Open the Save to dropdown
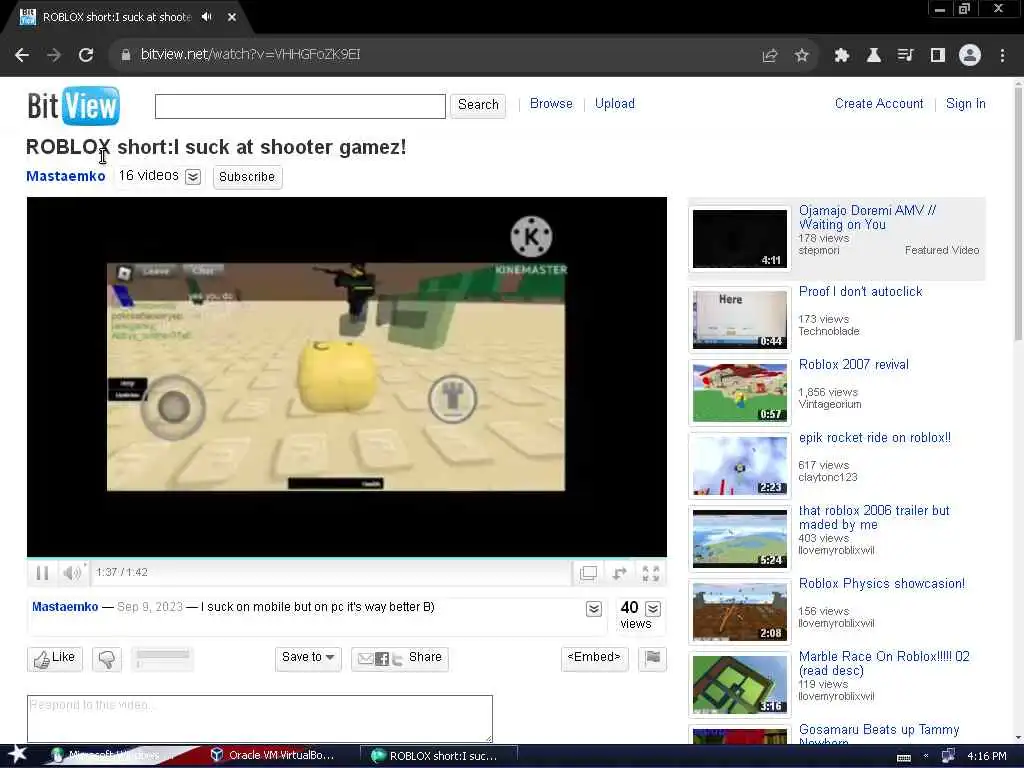 [x=308, y=658]
